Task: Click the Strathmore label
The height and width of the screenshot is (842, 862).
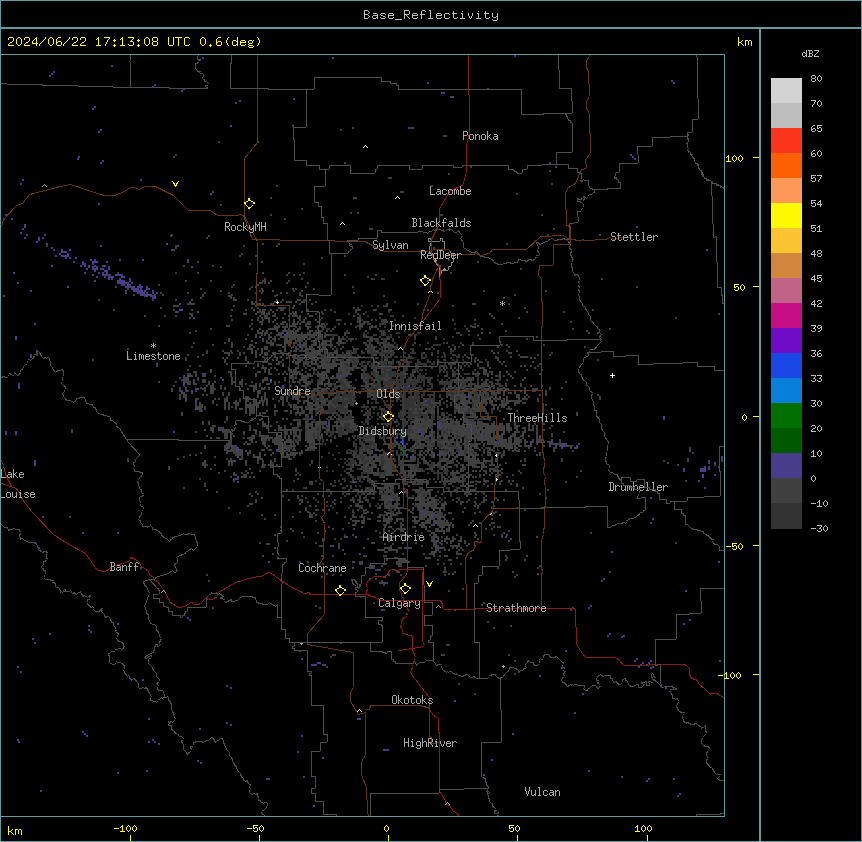Action: click(516, 608)
